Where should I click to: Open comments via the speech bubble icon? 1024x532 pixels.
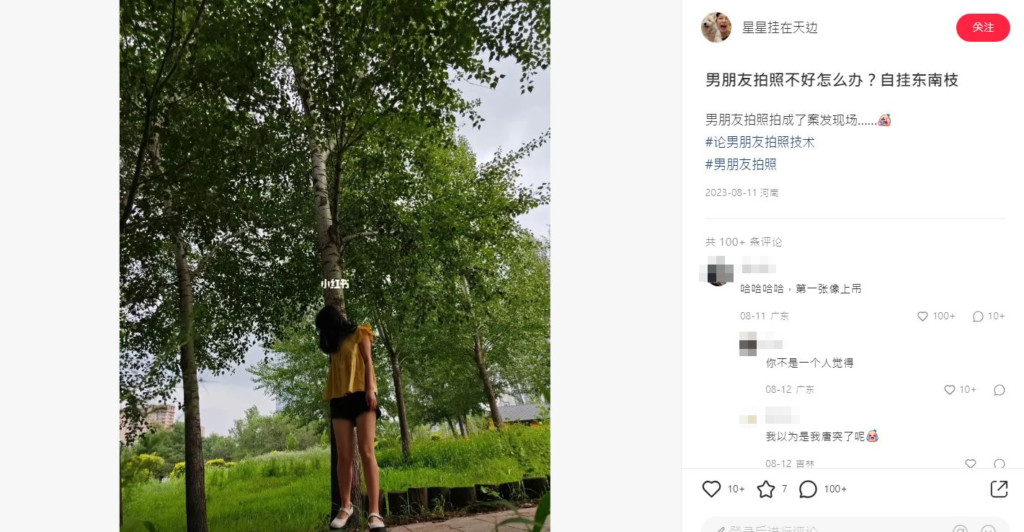808,489
